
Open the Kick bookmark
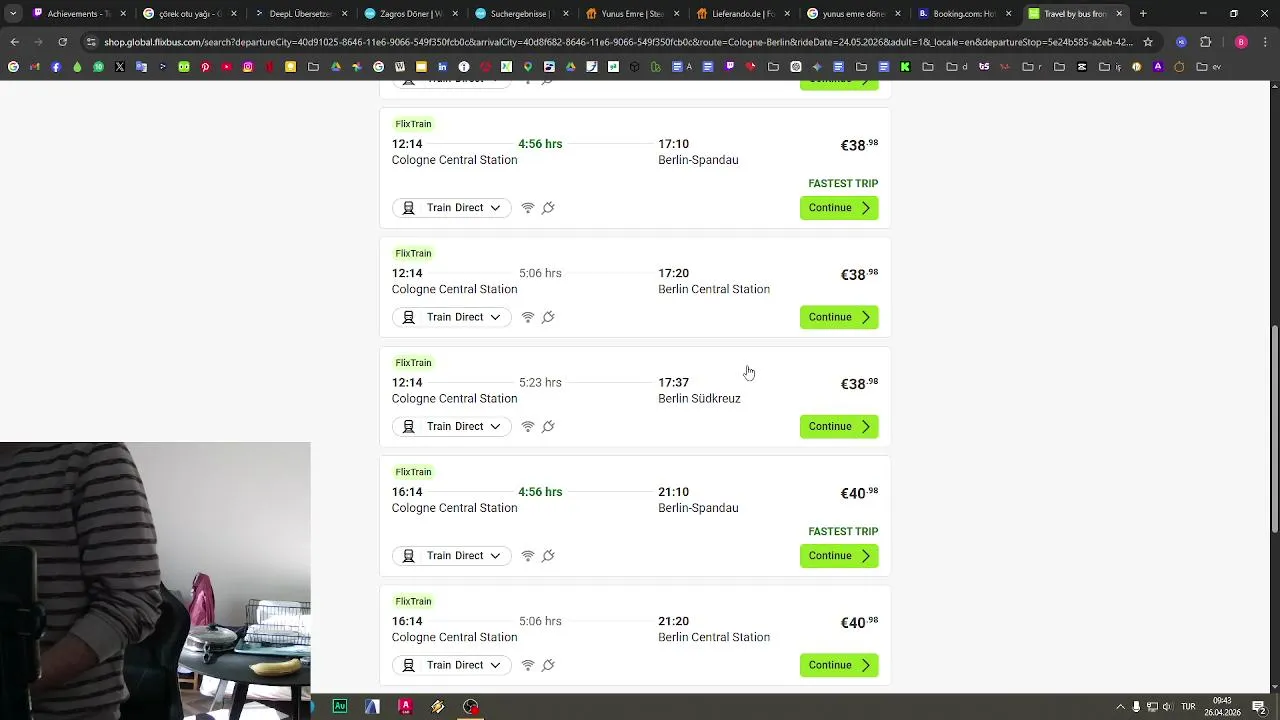click(905, 67)
